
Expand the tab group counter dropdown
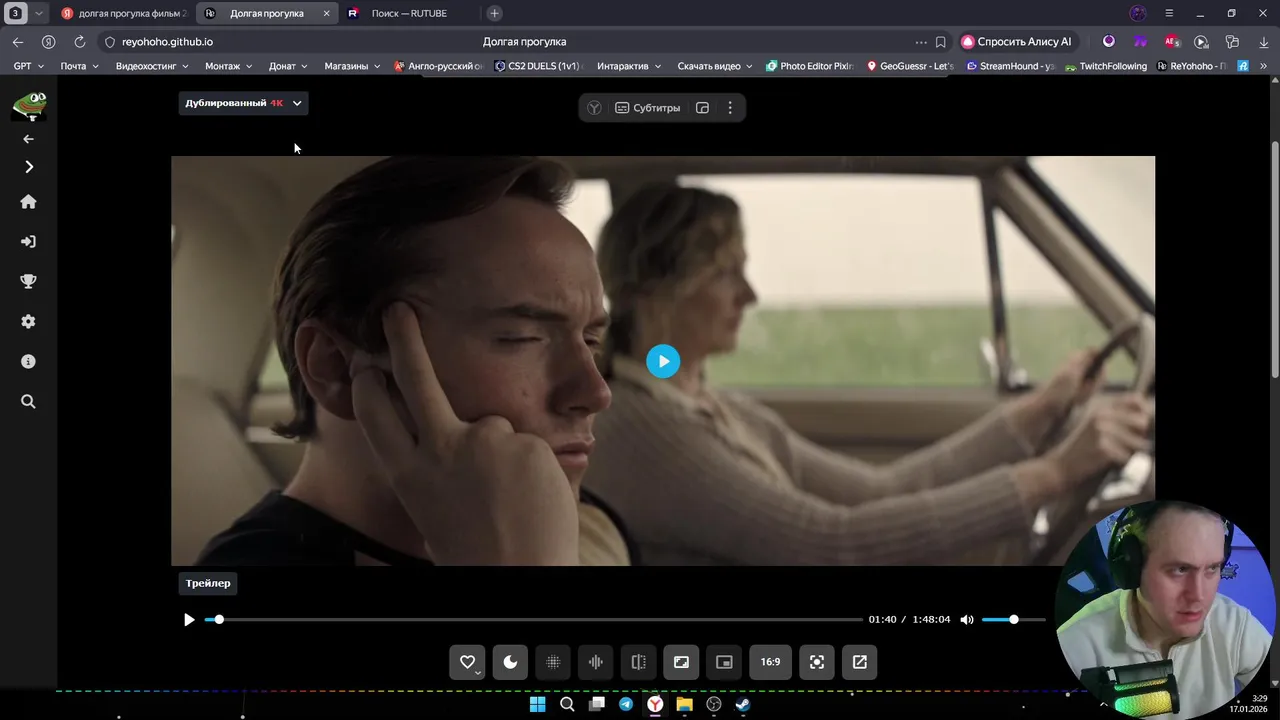38,13
